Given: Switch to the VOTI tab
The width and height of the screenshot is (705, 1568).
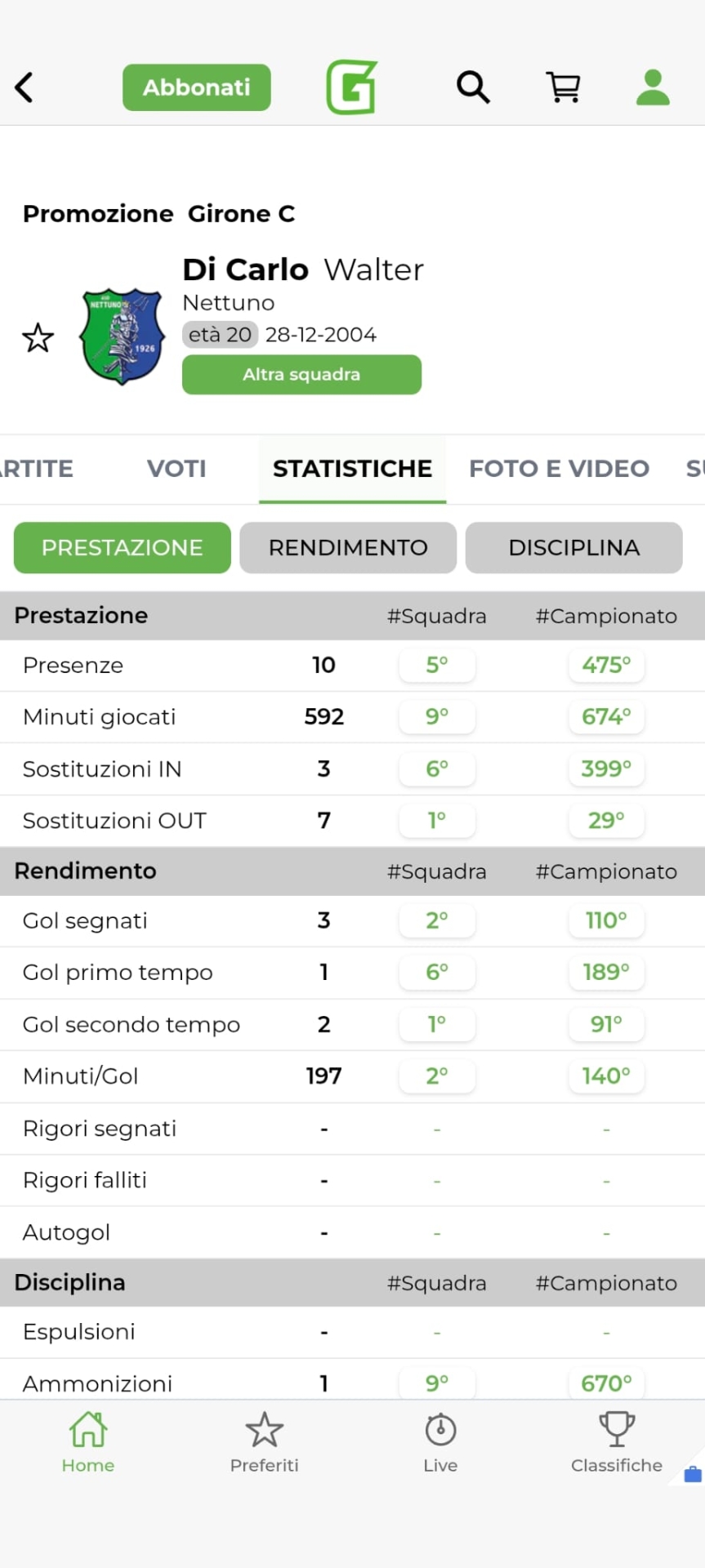Looking at the screenshot, I should point(176,469).
